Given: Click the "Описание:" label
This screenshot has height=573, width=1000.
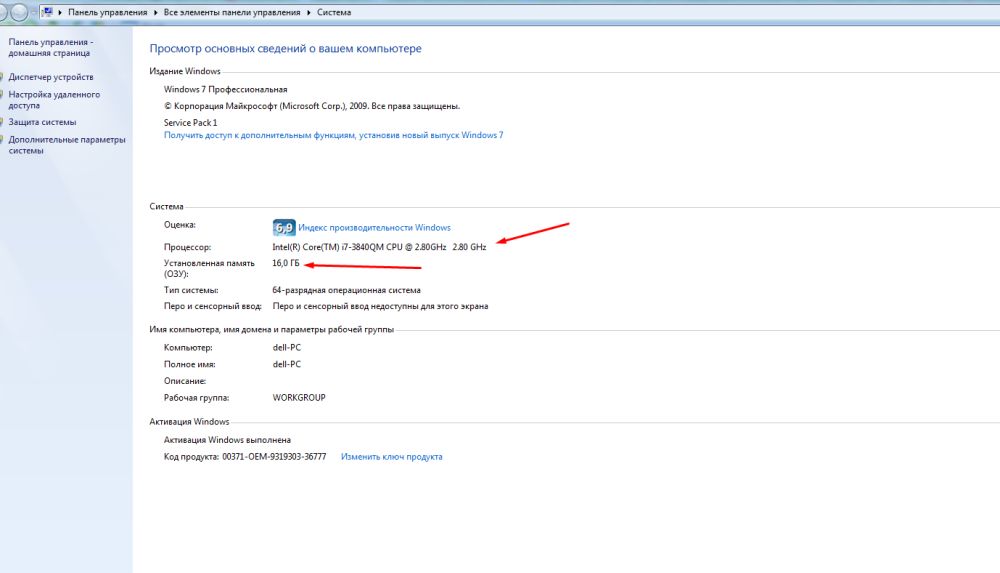Looking at the screenshot, I should (x=185, y=381).
